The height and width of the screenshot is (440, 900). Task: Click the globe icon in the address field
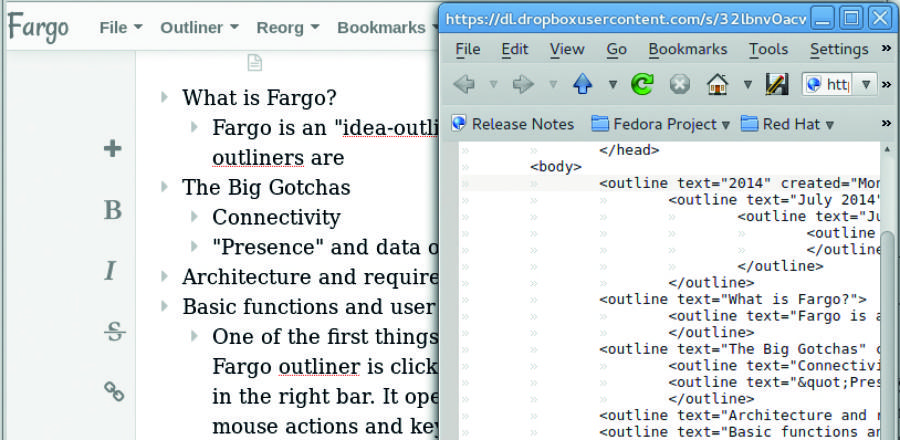[814, 85]
